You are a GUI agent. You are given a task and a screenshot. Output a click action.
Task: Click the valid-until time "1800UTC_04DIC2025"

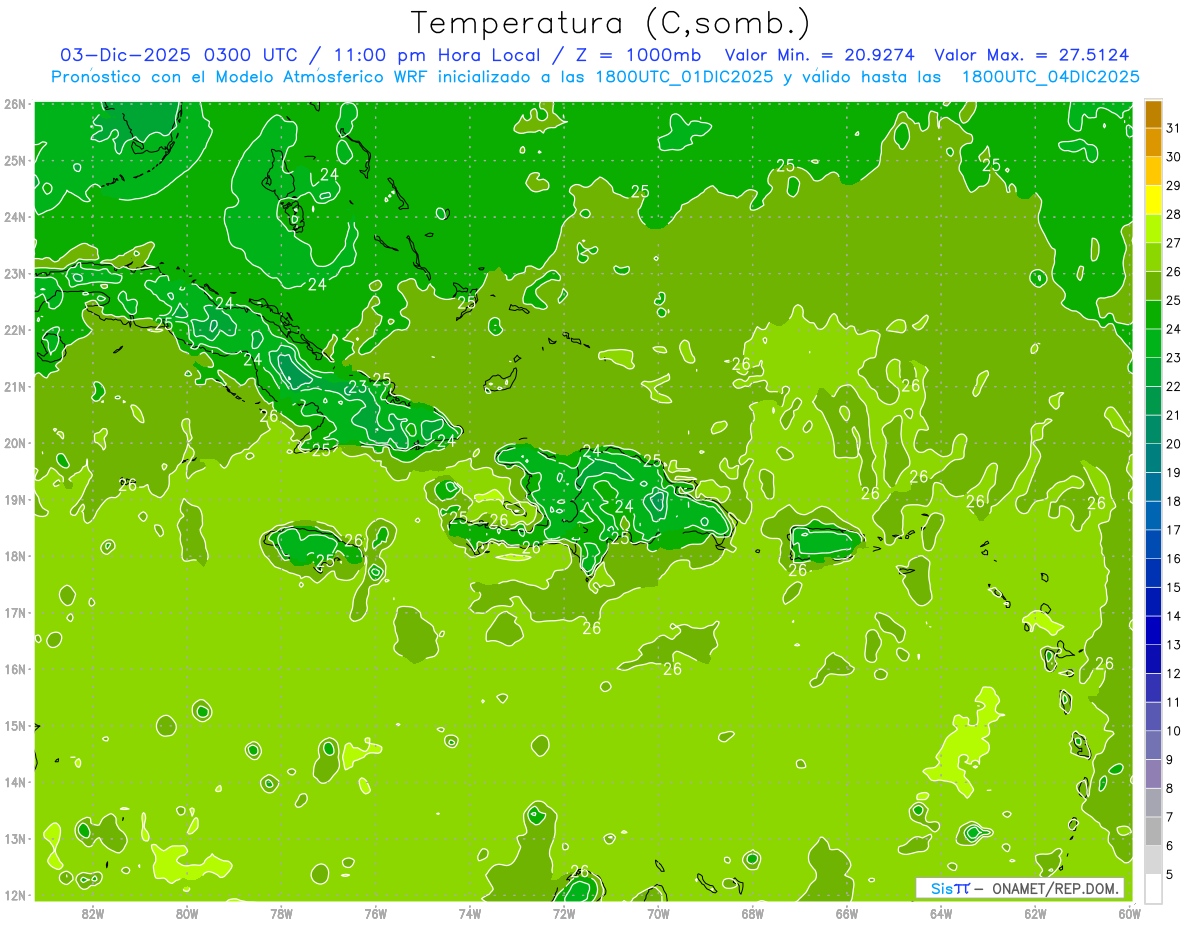[1050, 77]
